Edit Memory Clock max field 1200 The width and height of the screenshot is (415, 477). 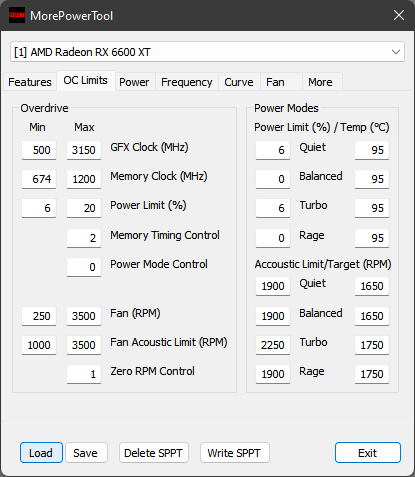[84, 179]
